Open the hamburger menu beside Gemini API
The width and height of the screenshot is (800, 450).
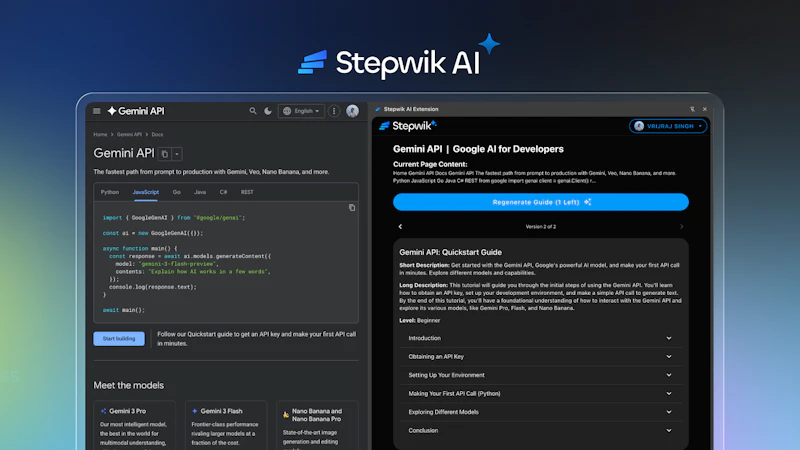96,111
